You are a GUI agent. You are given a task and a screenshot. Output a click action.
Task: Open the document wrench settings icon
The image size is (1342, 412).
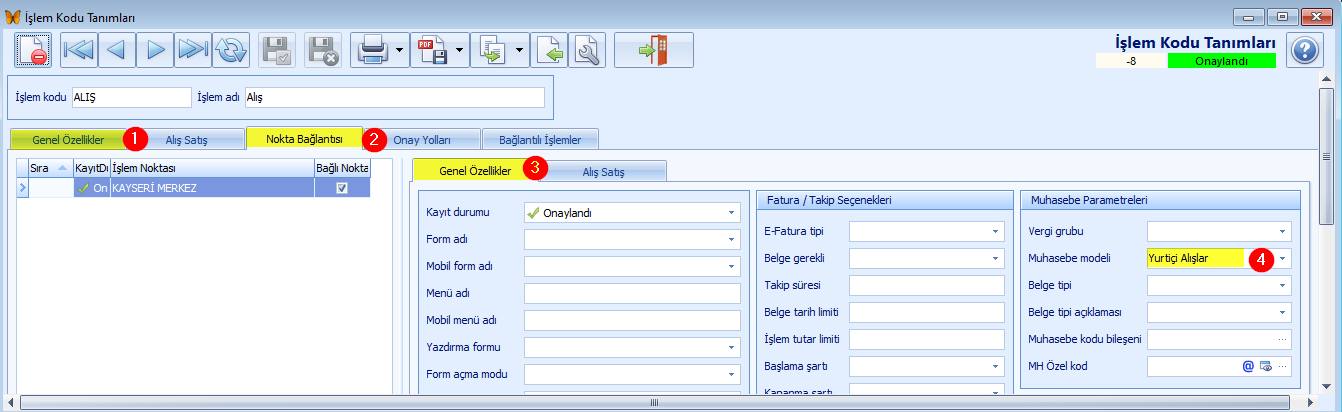tap(587, 49)
